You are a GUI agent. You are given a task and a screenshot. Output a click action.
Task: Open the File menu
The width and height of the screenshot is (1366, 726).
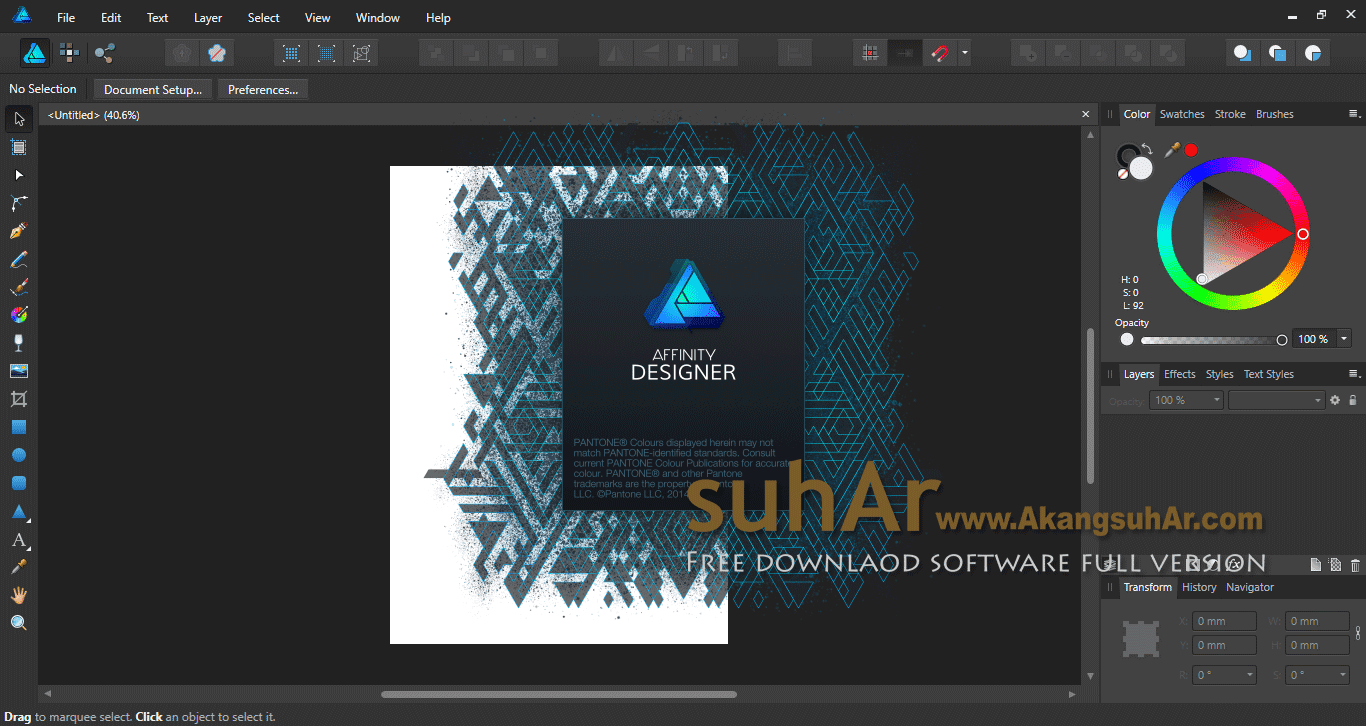pos(66,18)
